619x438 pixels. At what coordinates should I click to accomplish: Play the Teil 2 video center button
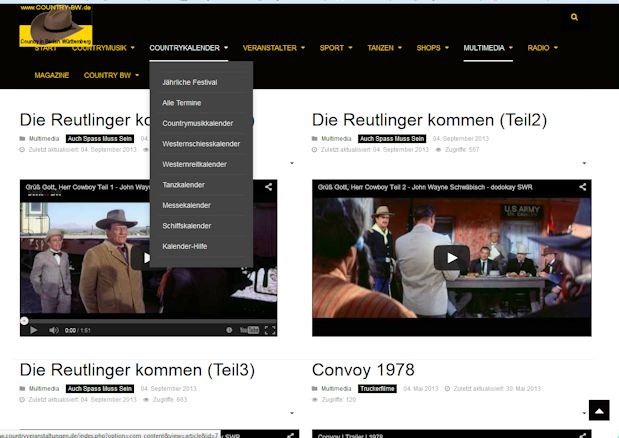click(x=452, y=258)
